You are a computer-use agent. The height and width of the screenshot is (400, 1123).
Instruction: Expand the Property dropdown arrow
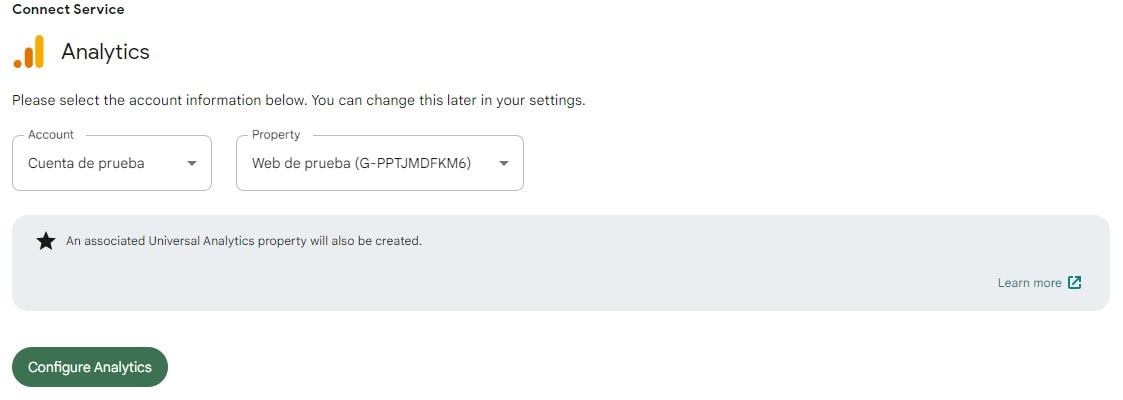pos(503,163)
